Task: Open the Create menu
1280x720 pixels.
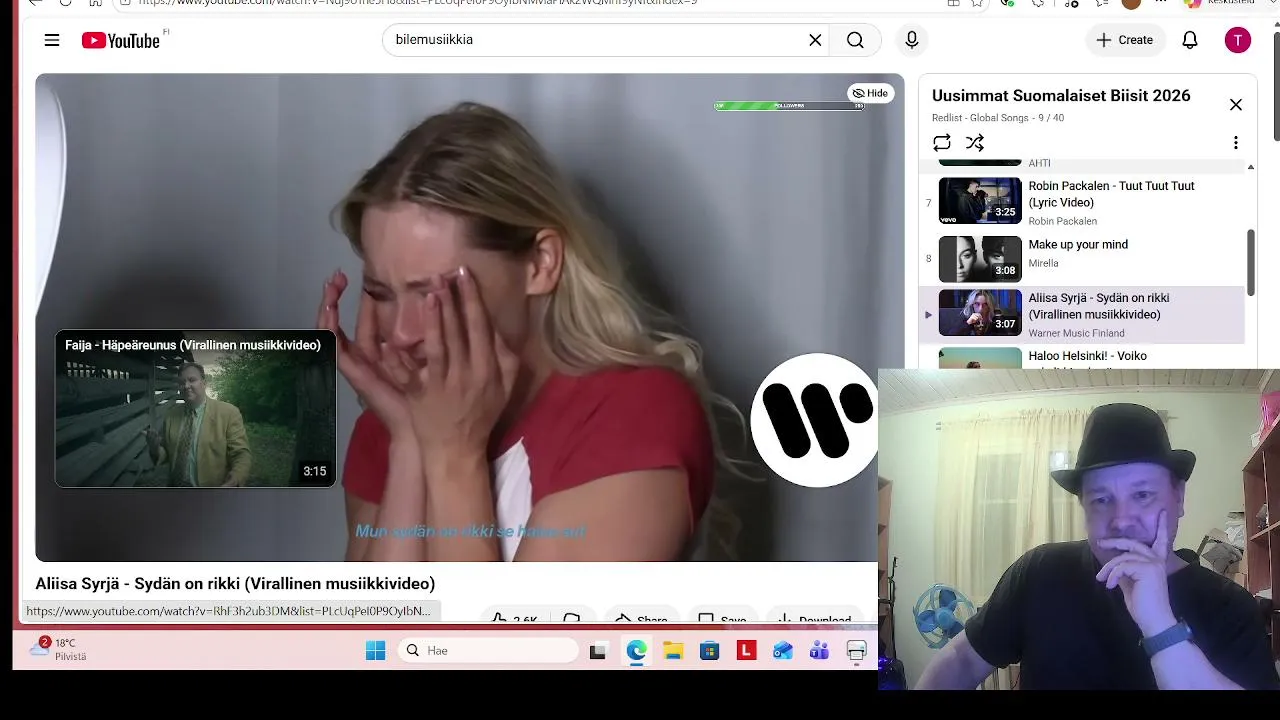Action: (x=1125, y=40)
